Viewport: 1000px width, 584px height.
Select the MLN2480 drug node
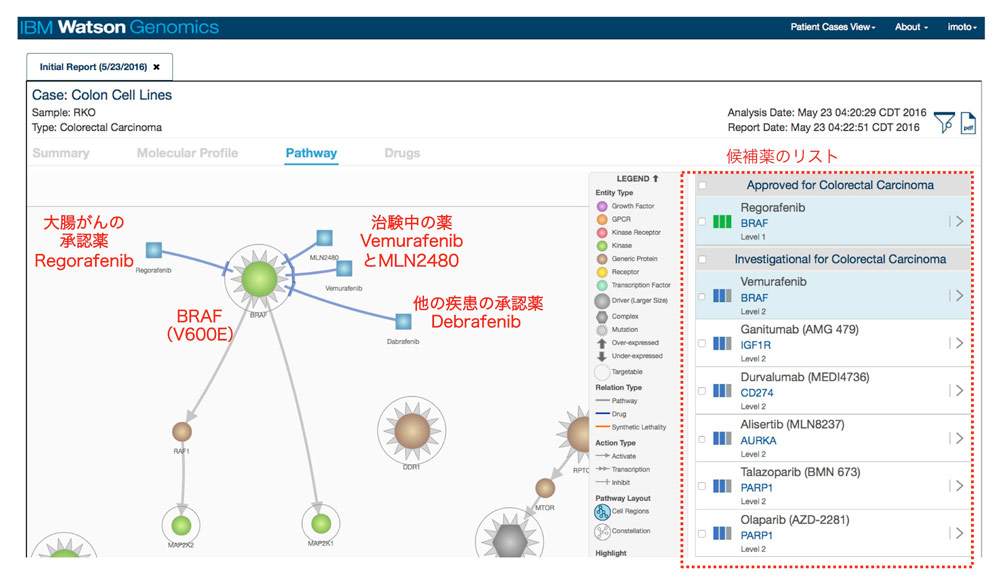click(325, 238)
